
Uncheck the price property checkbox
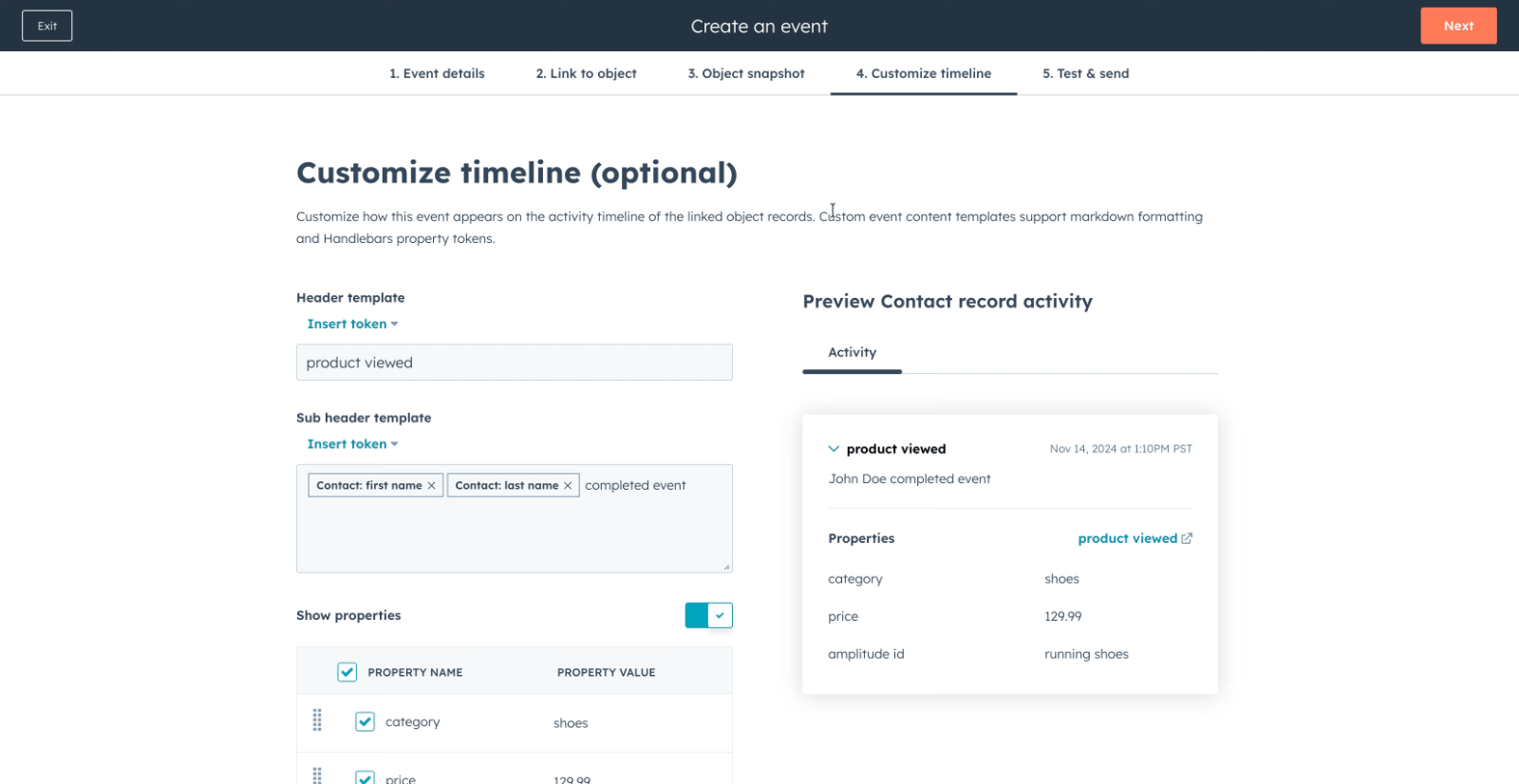click(365, 777)
